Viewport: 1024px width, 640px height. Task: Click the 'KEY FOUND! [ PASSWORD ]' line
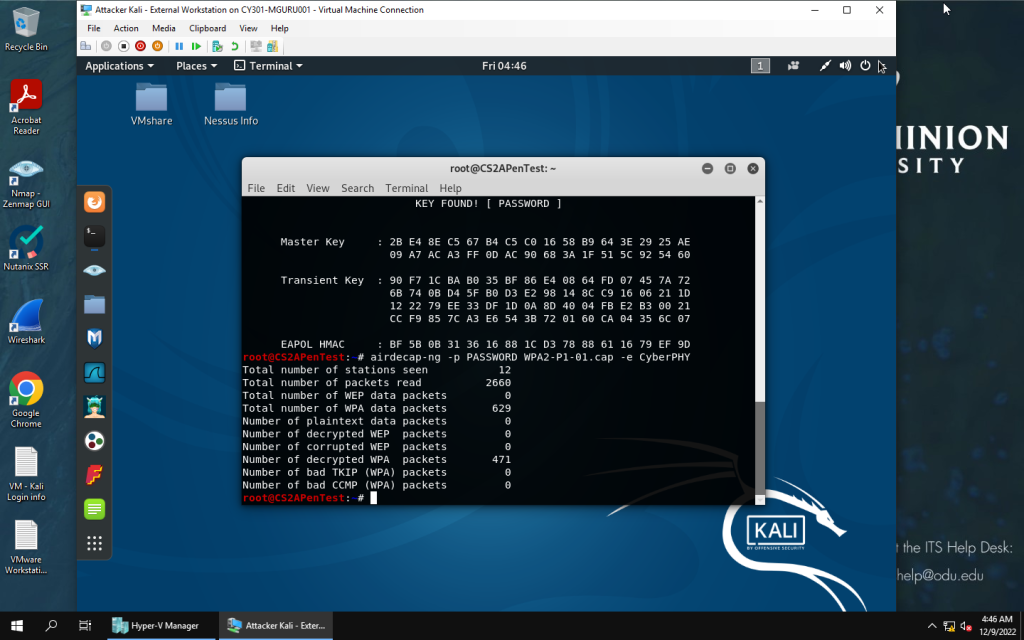tap(488, 204)
